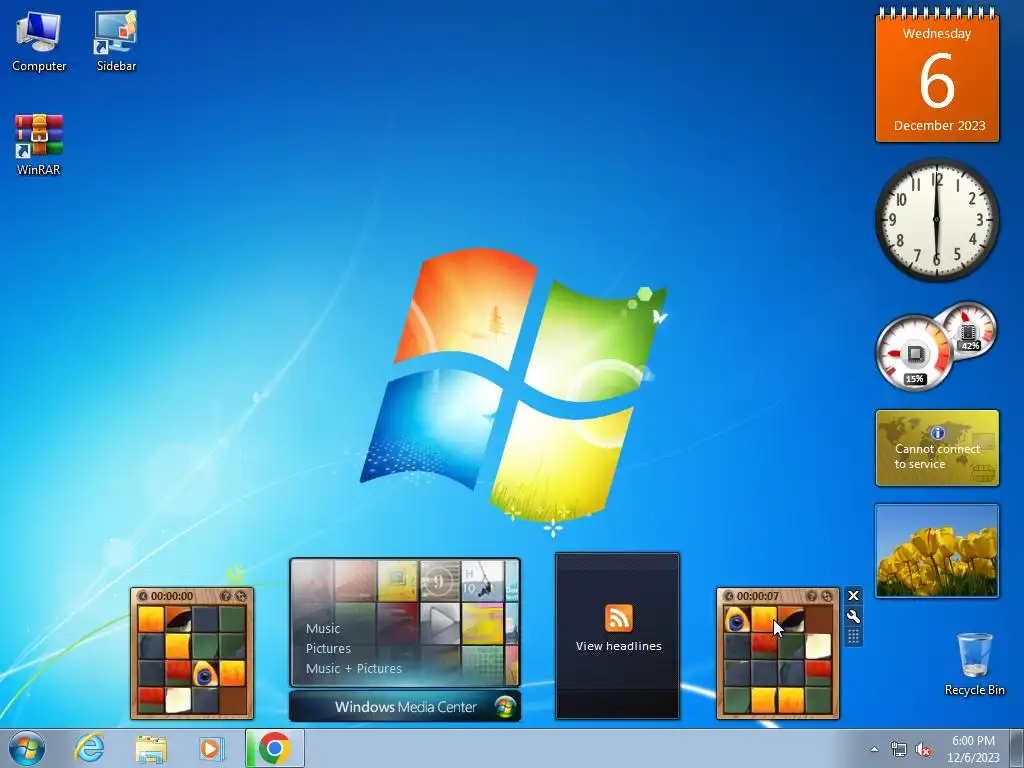
Task: Click View headlines in feed gadget
Action: 618,646
